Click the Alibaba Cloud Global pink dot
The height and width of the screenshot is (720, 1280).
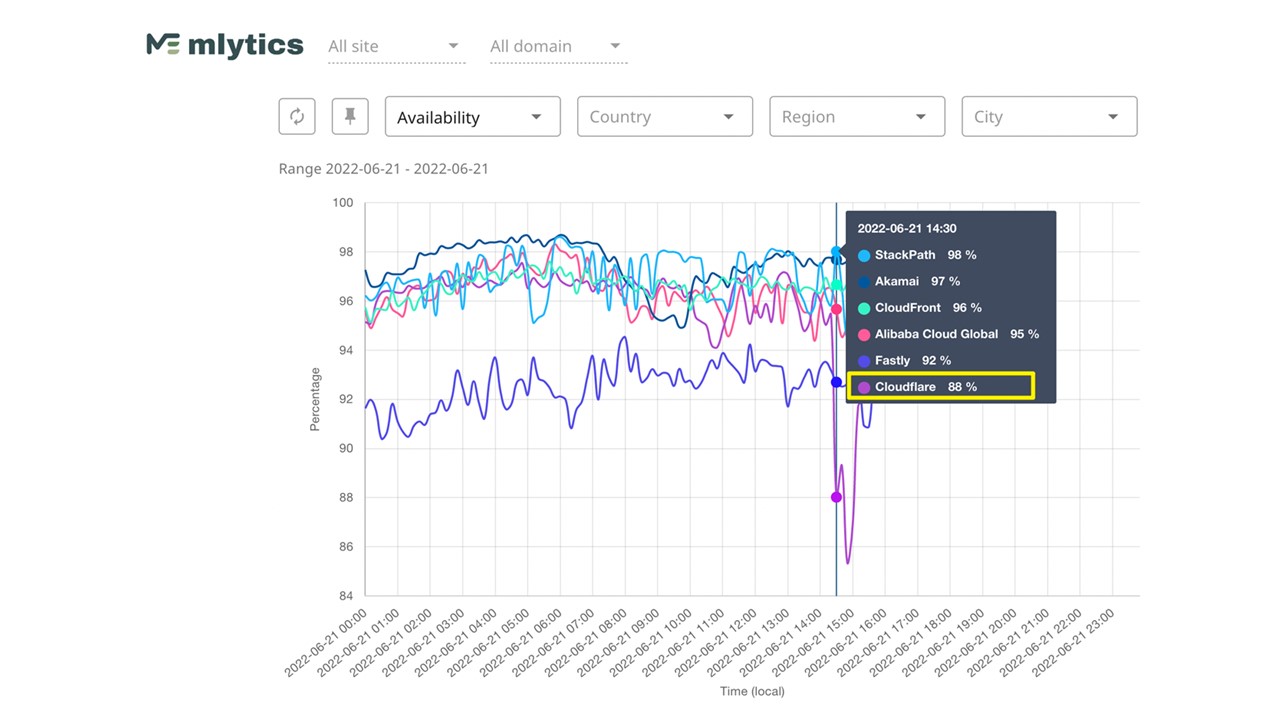click(x=864, y=334)
